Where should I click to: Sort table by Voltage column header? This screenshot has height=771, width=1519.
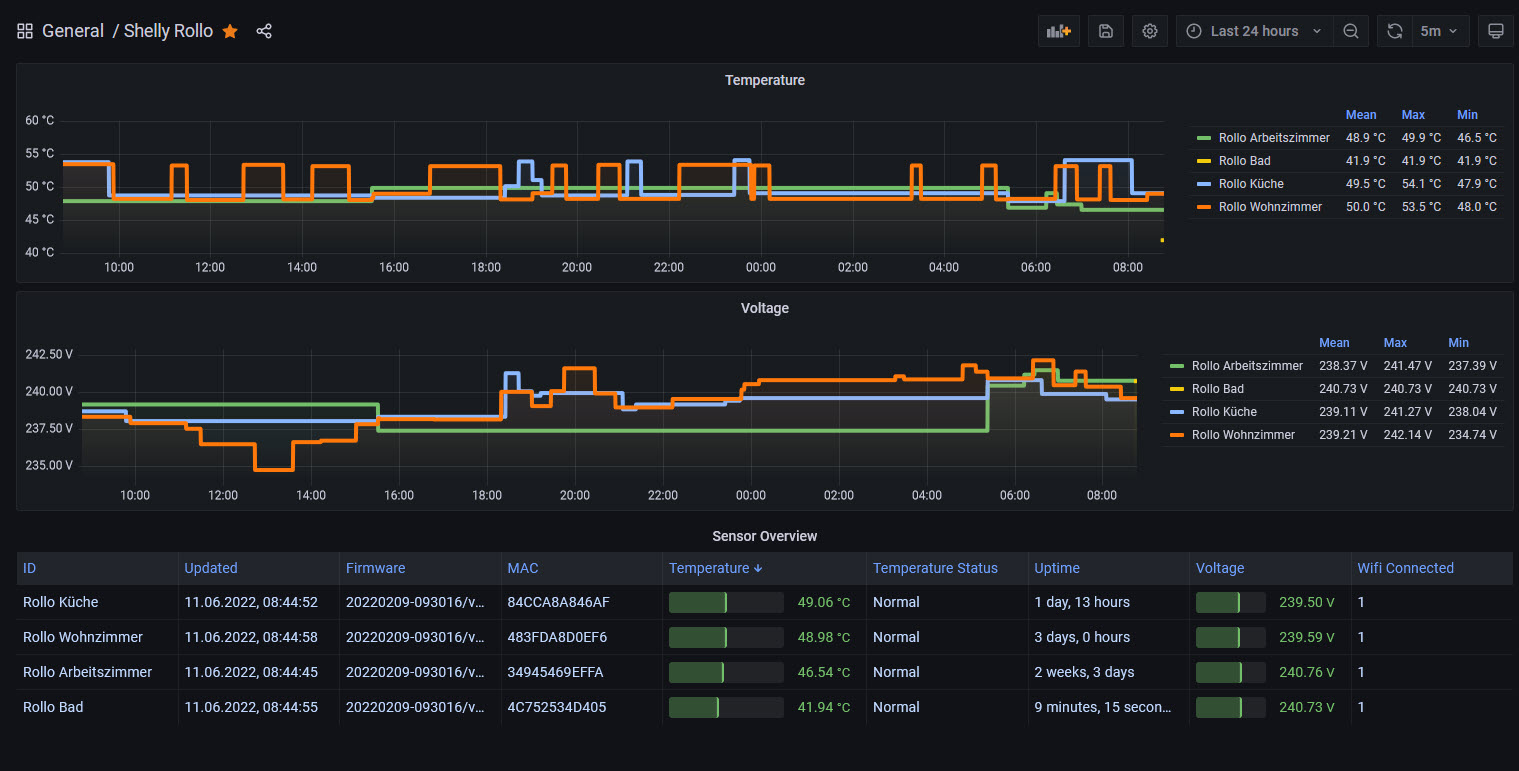(x=1220, y=568)
